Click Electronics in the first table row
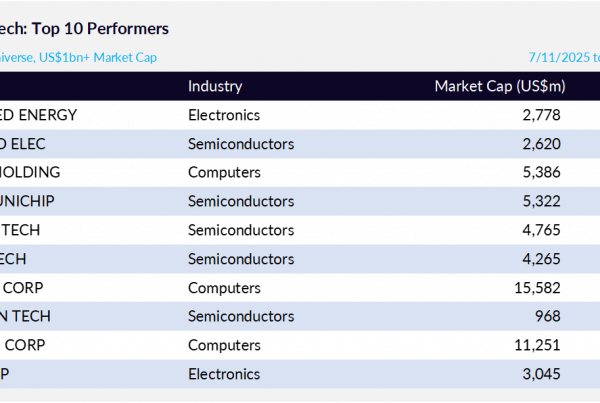Viewport: 600px width, 403px height. tap(224, 115)
